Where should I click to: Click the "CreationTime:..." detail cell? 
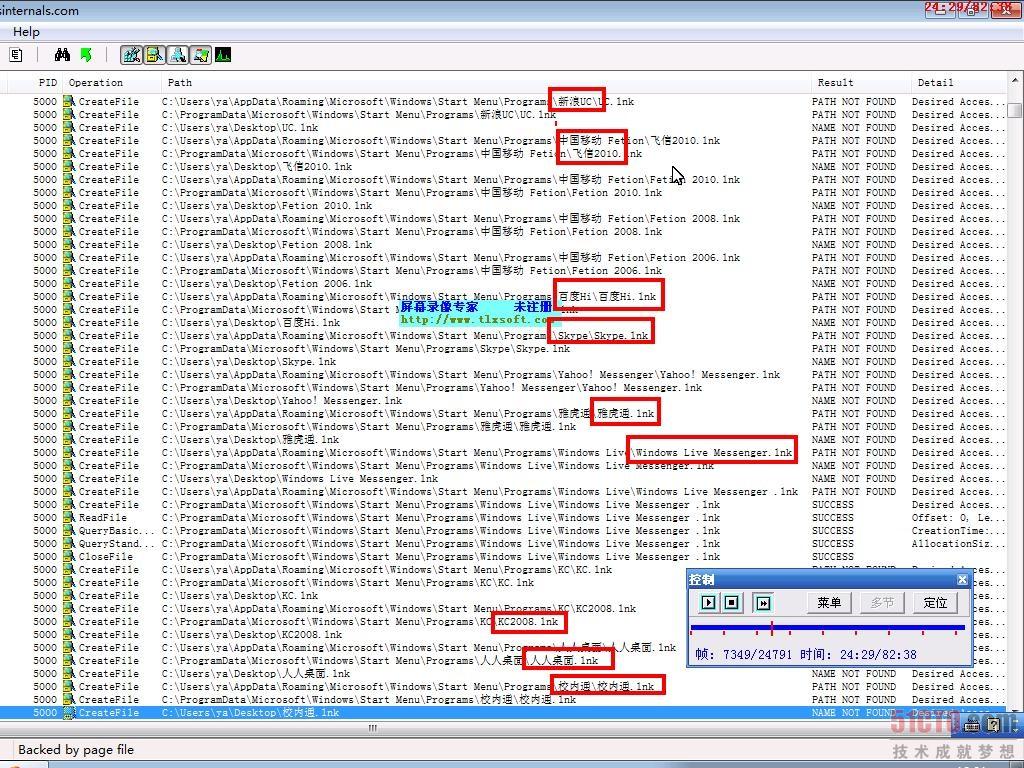coord(959,531)
